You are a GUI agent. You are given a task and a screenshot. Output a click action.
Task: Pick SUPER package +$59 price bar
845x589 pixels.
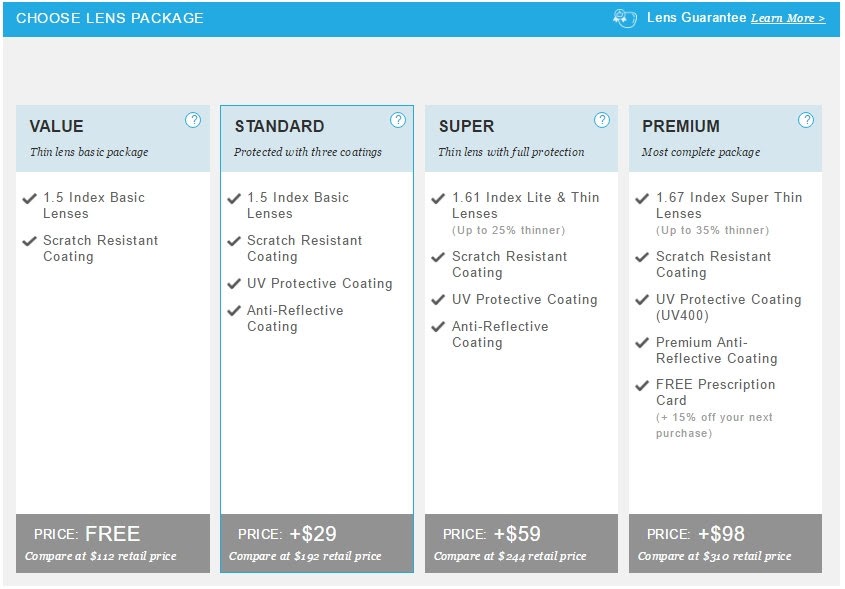tap(521, 543)
